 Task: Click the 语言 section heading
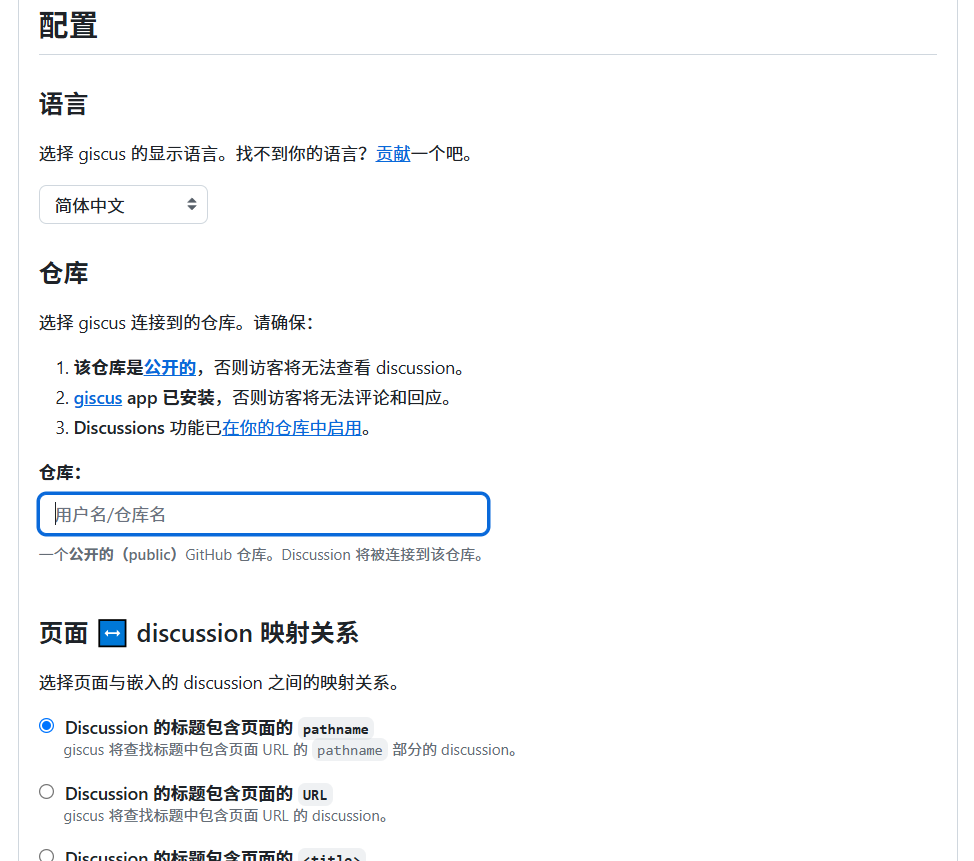pos(63,104)
